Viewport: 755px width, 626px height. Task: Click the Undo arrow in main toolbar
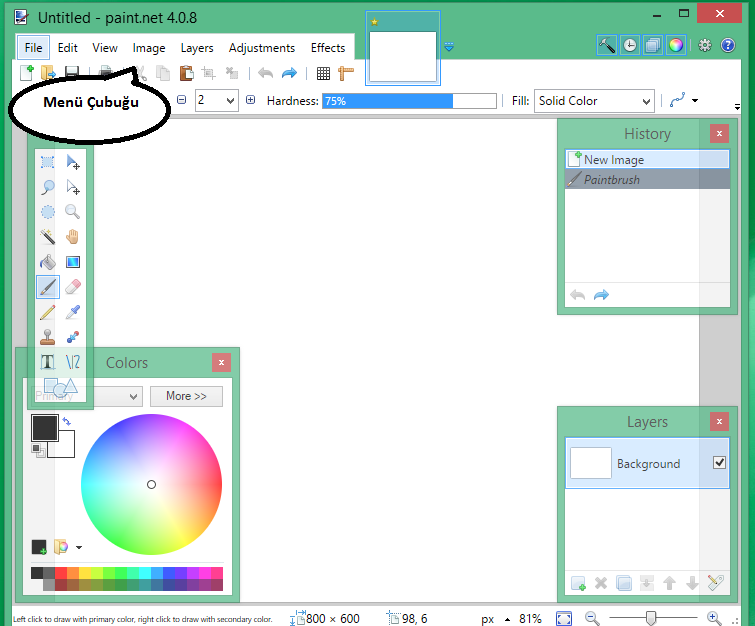pyautogui.click(x=265, y=73)
